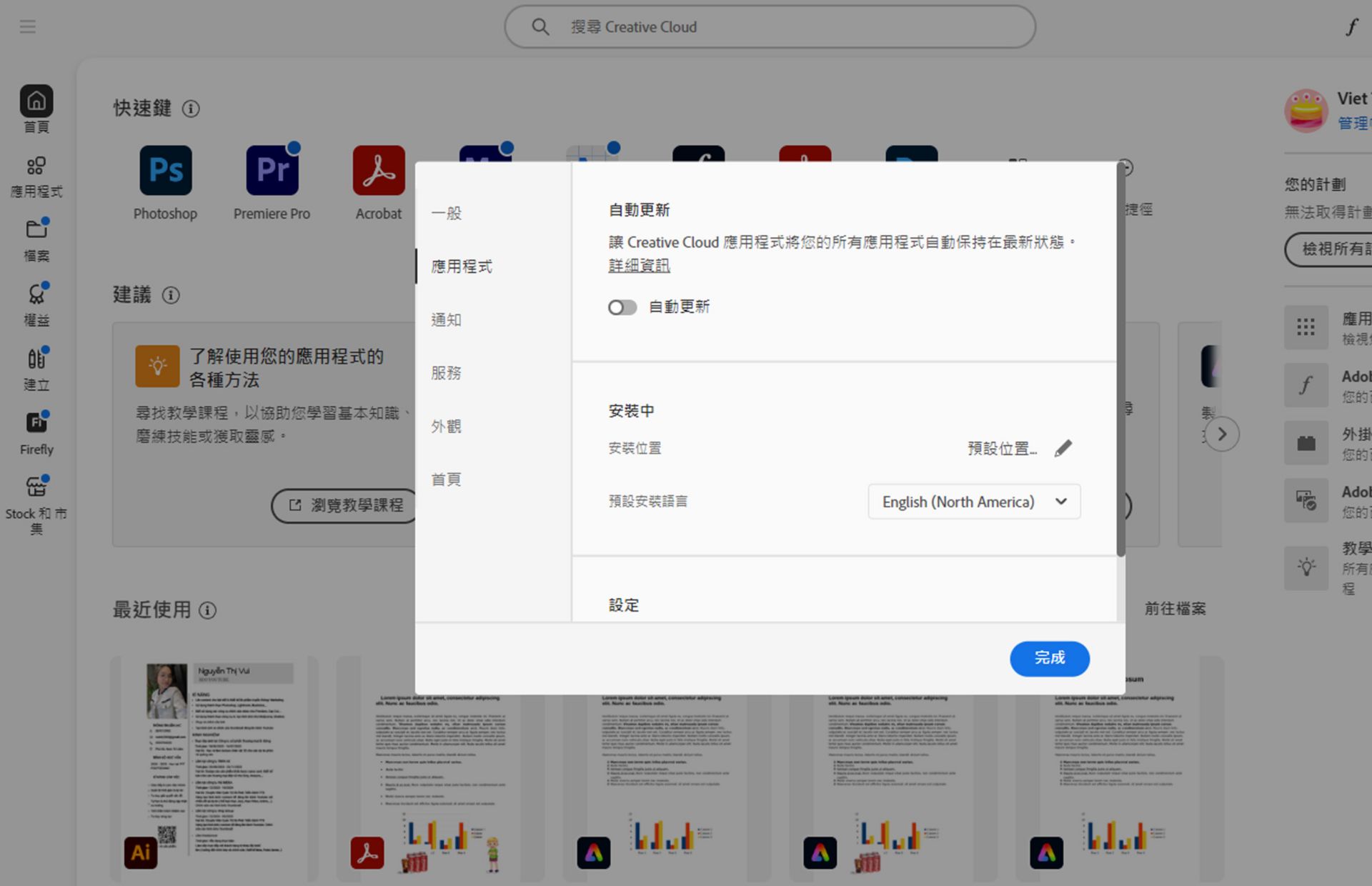This screenshot has height=886, width=1372.
Task: Open the Acrobat app icon
Action: point(378,171)
